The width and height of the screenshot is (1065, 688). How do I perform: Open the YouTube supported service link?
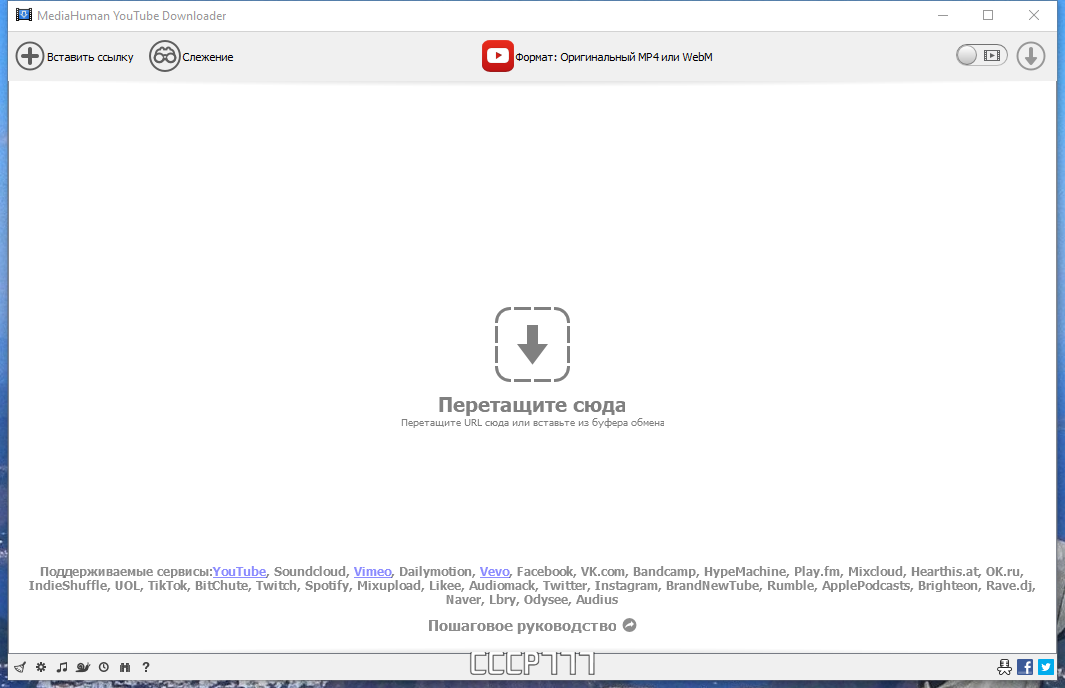tap(239, 572)
